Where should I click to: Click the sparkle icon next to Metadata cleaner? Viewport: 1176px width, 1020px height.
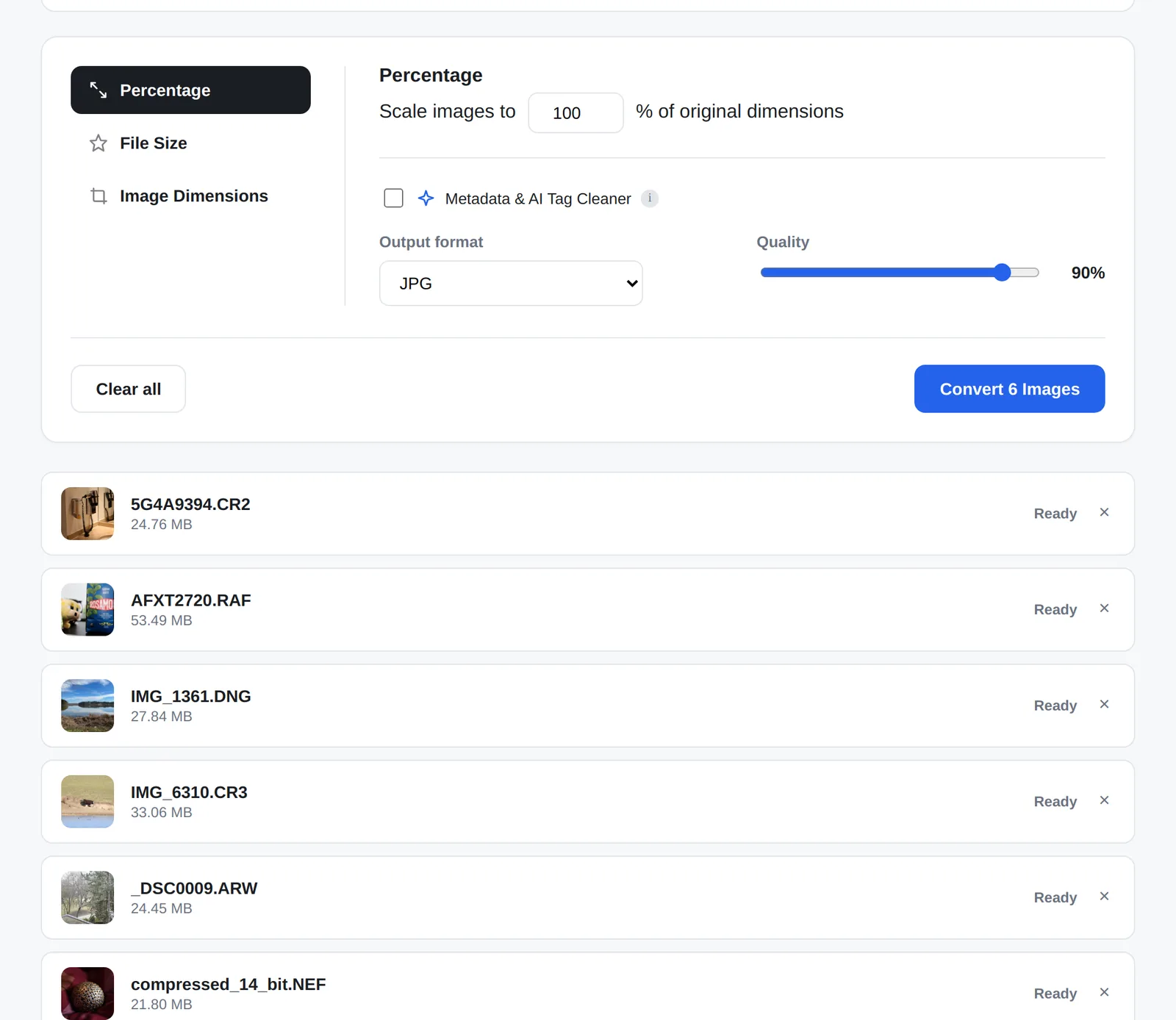click(426, 198)
